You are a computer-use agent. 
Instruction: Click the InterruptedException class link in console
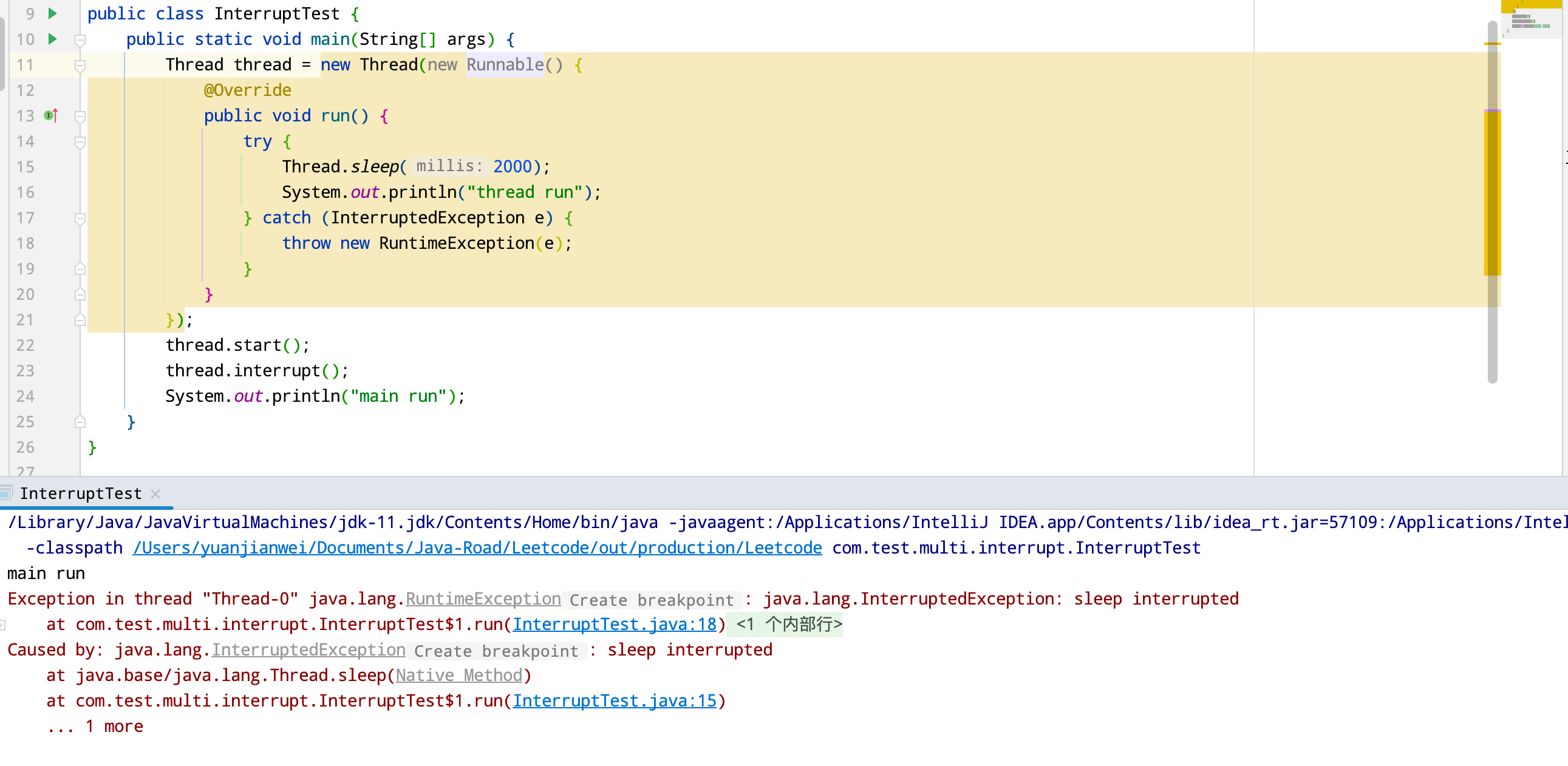pyautogui.click(x=308, y=651)
